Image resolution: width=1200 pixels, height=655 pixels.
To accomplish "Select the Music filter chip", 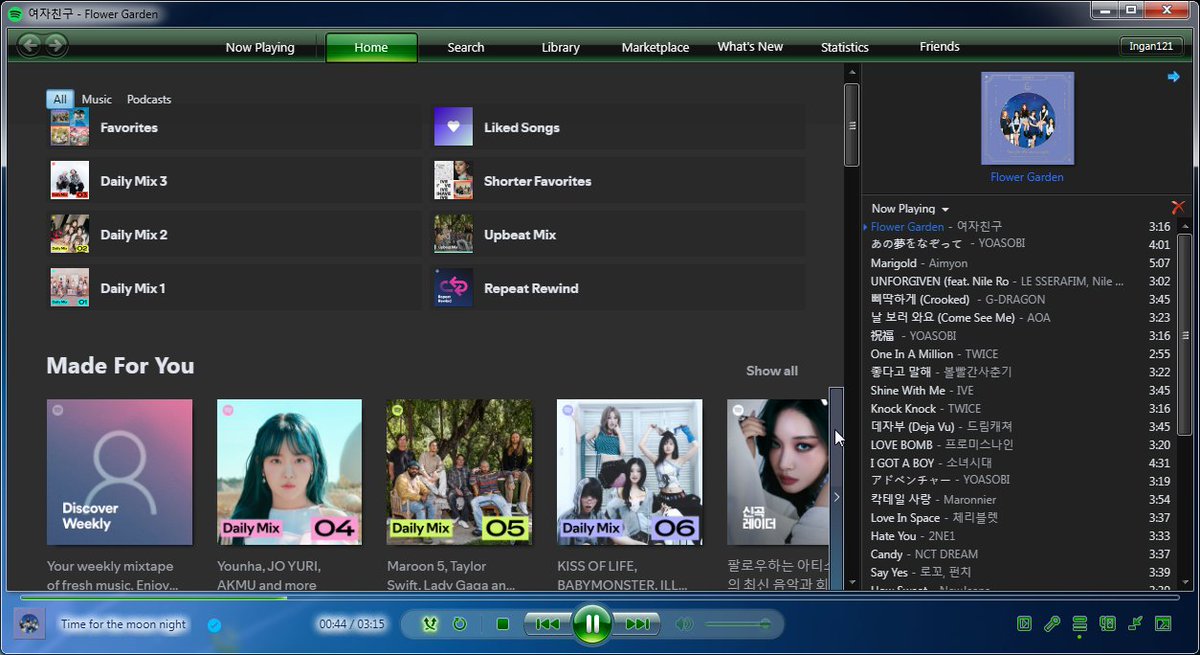I will 97,99.
